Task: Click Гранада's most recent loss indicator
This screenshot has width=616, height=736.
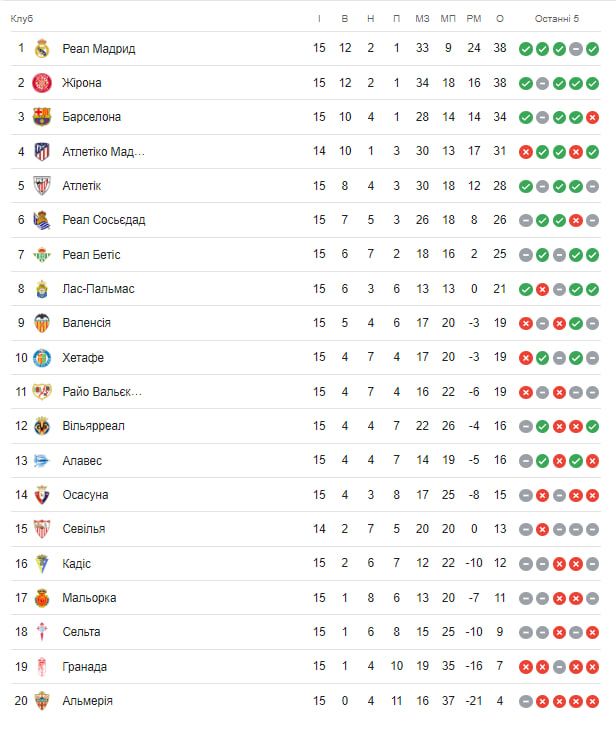Action: coord(593,667)
